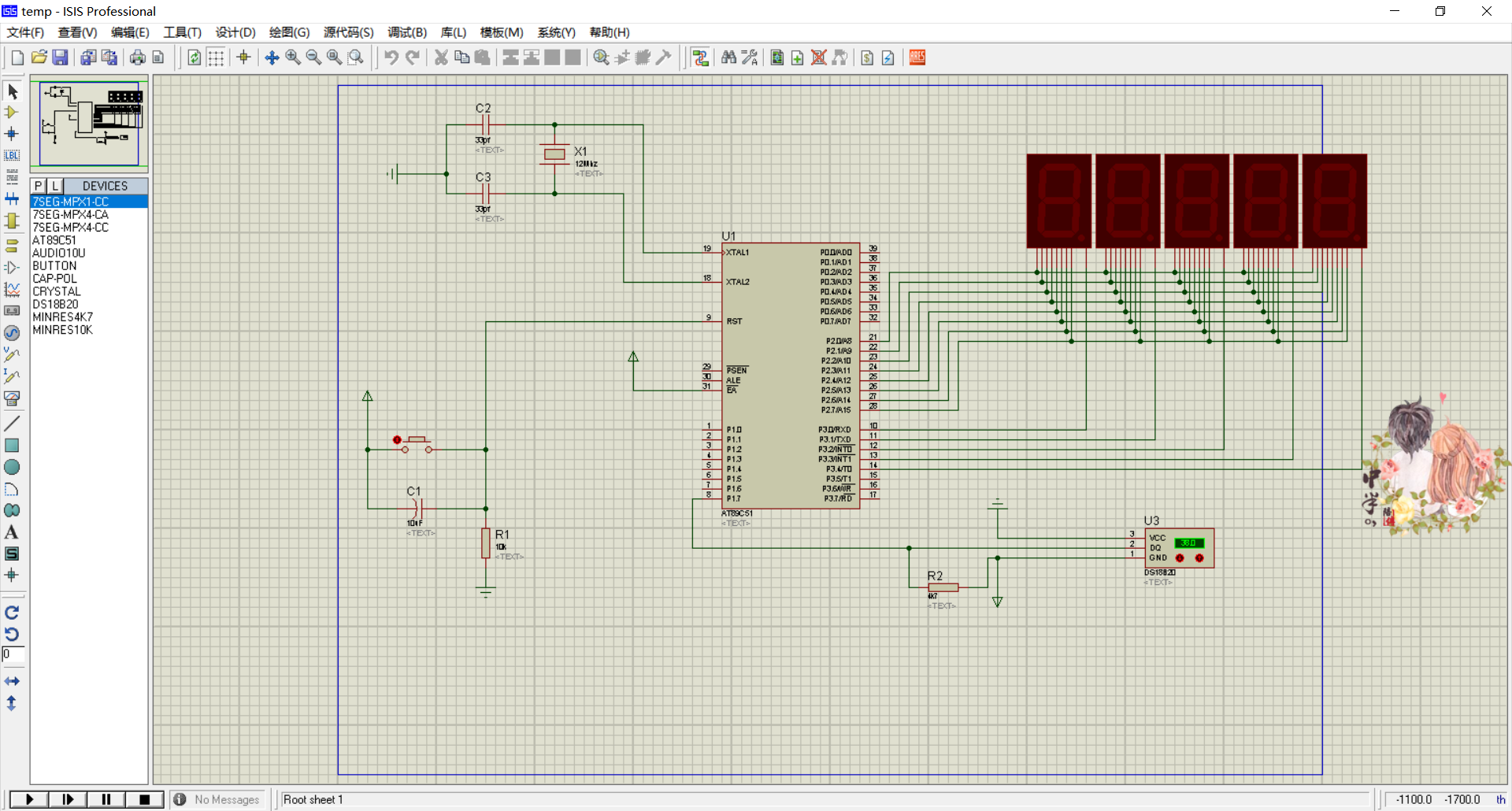Cut selected objects to clipboard
Image resolution: width=1512 pixels, height=811 pixels.
pyautogui.click(x=441, y=57)
